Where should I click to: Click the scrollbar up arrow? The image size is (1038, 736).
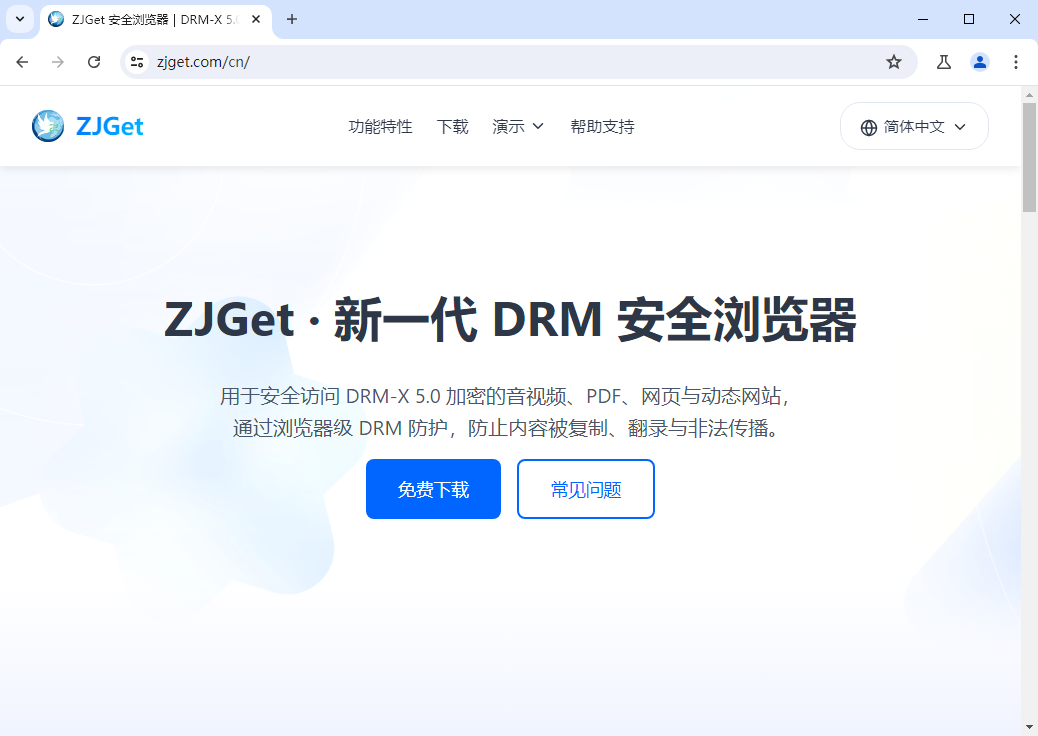click(1029, 95)
